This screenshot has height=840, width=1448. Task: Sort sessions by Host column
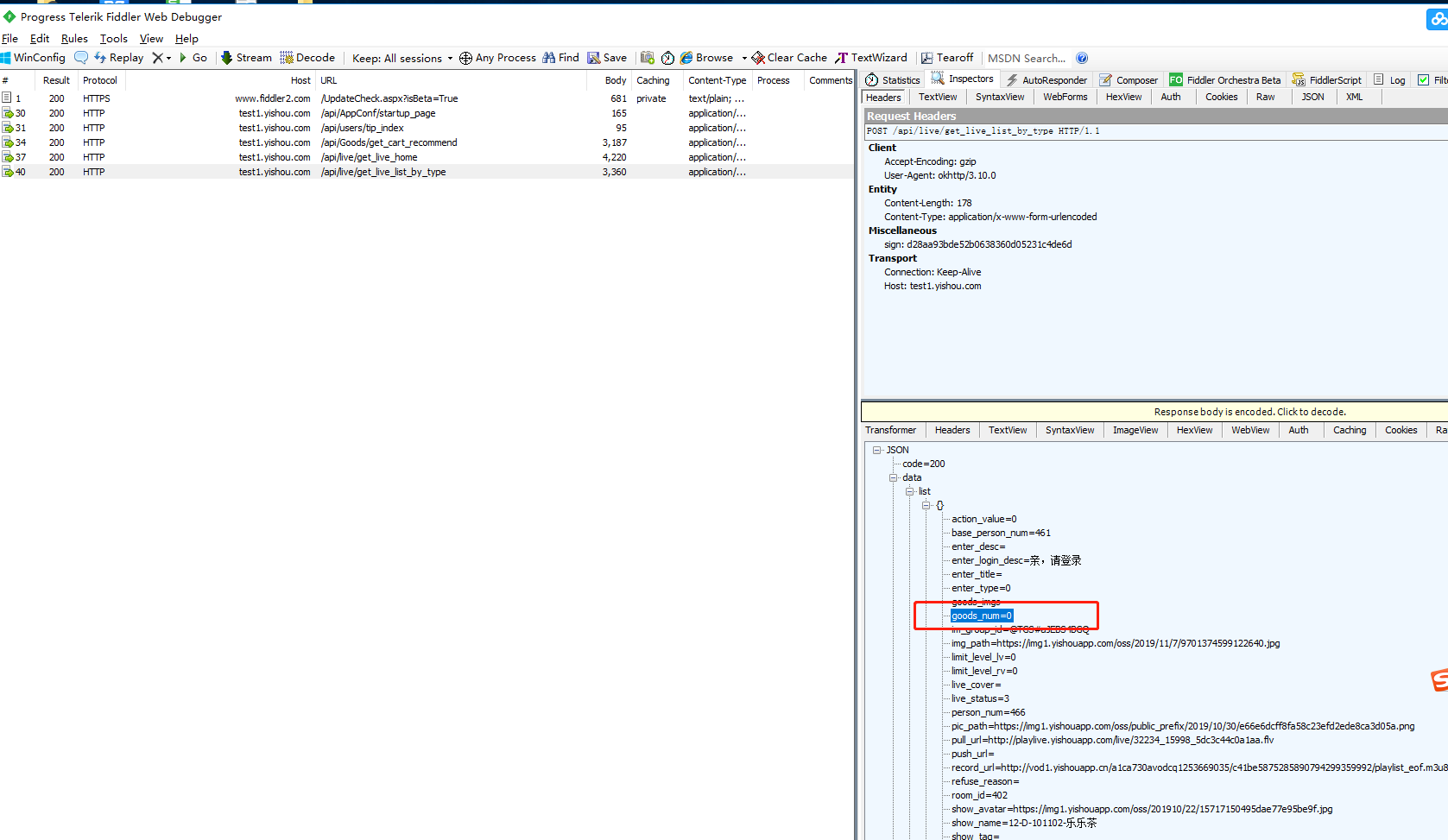point(219,80)
